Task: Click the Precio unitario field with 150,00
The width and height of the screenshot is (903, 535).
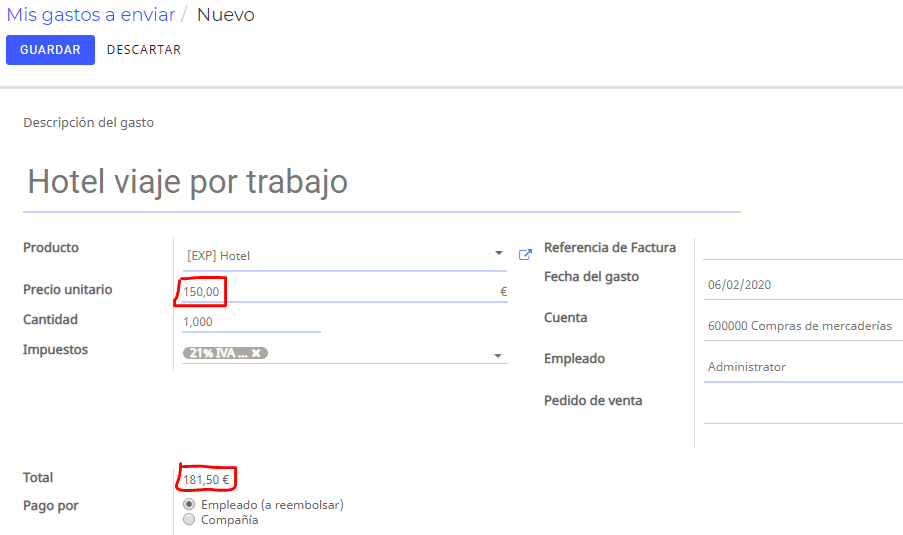Action: 345,291
